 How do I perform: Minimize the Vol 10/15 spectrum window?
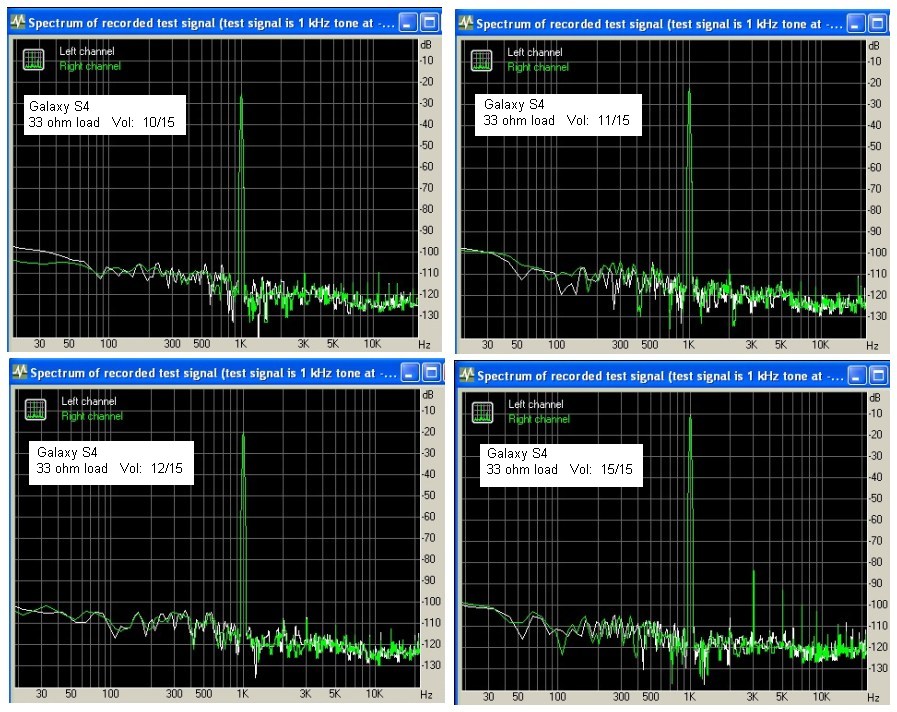pos(409,22)
